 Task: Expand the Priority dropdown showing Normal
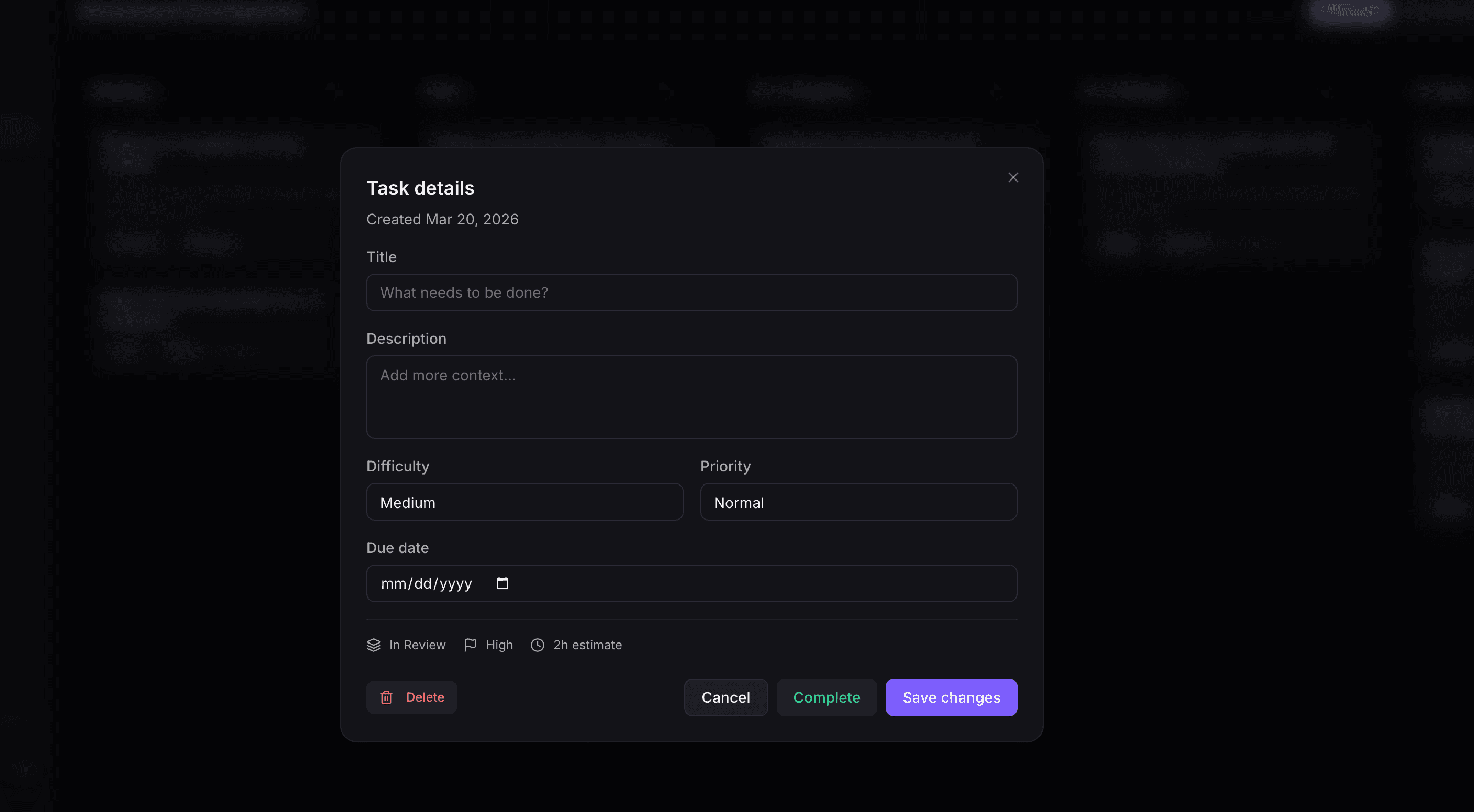(858, 502)
